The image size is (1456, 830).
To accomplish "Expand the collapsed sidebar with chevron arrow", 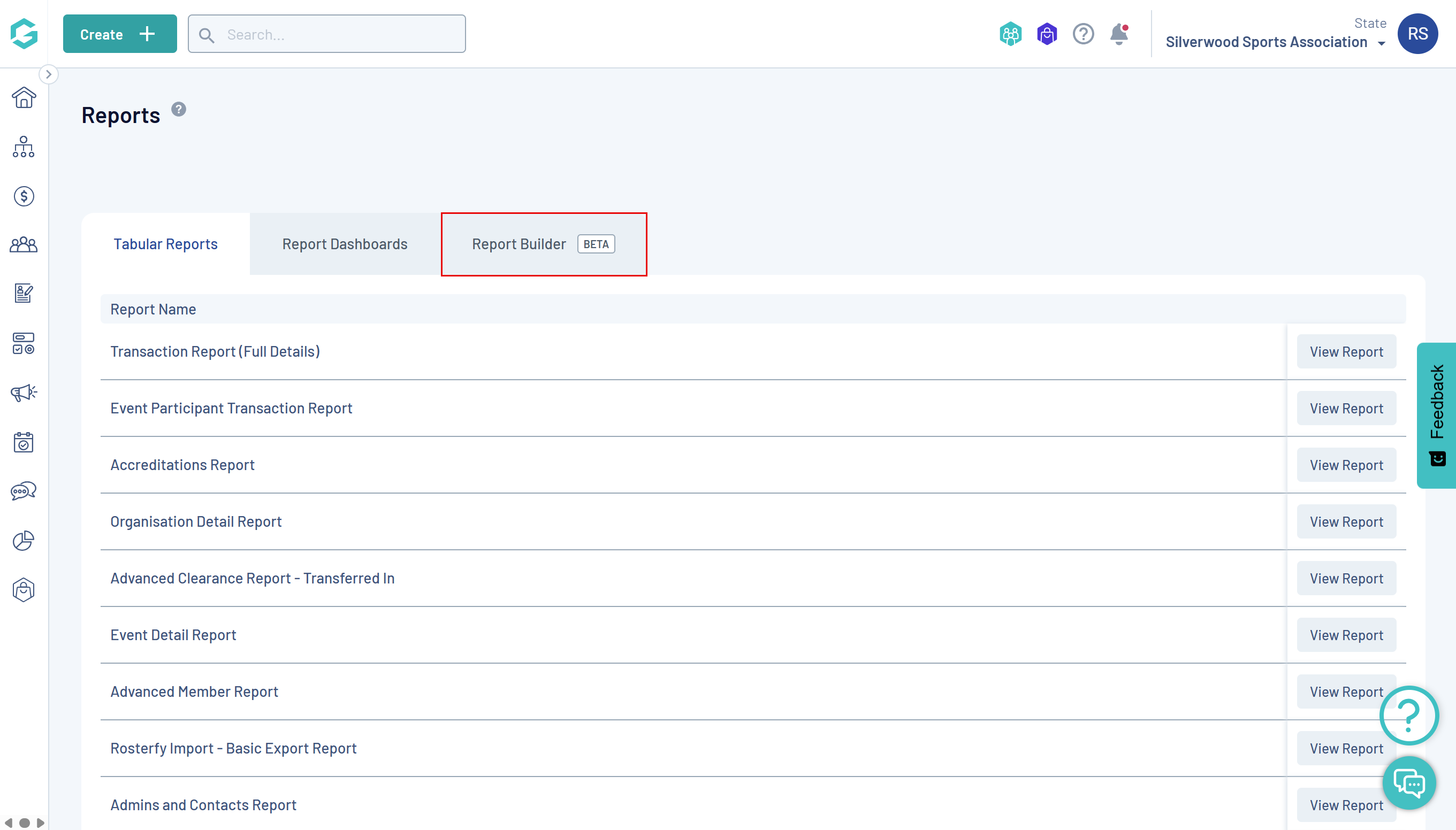I will [49, 74].
